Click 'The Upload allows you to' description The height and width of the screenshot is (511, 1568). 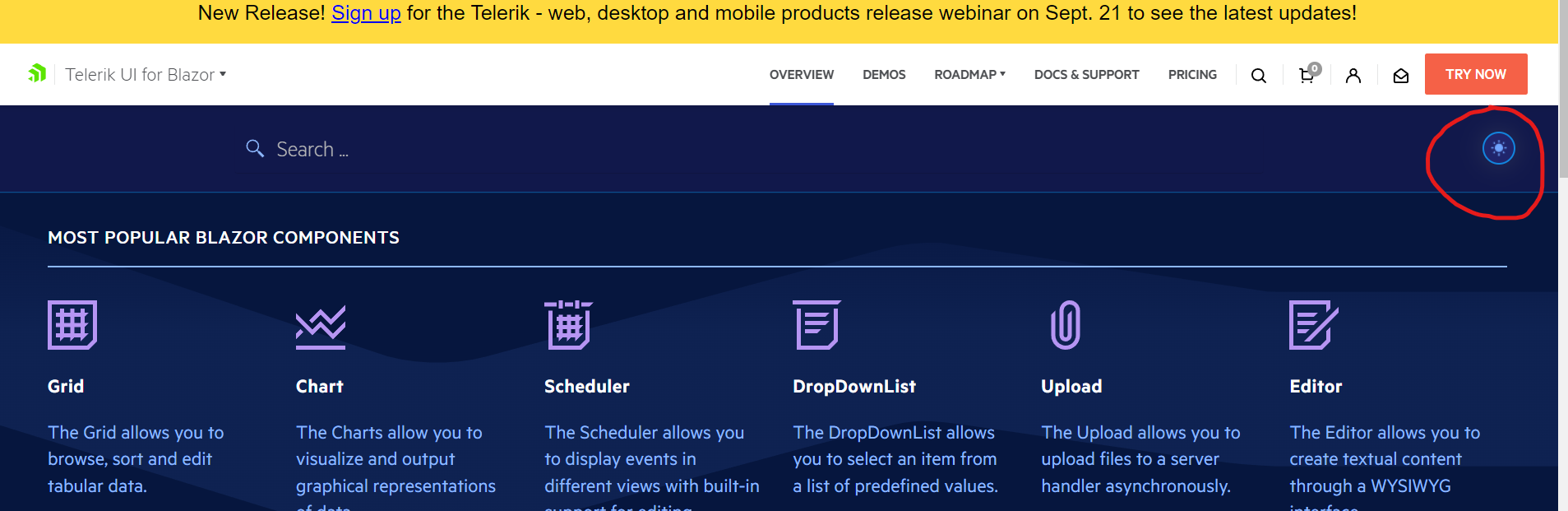pyautogui.click(x=1140, y=459)
